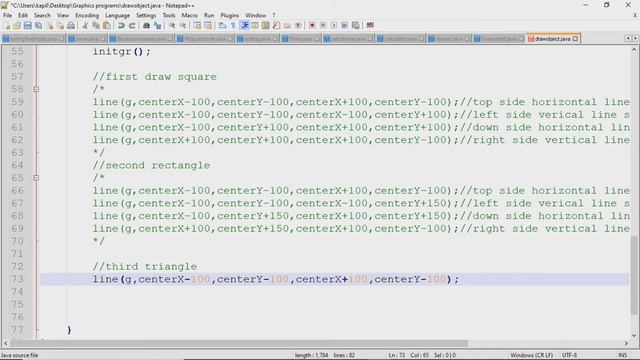The height and width of the screenshot is (360, 640).
Task: Click the horizontal scrollbar thumb
Action: tap(239, 343)
